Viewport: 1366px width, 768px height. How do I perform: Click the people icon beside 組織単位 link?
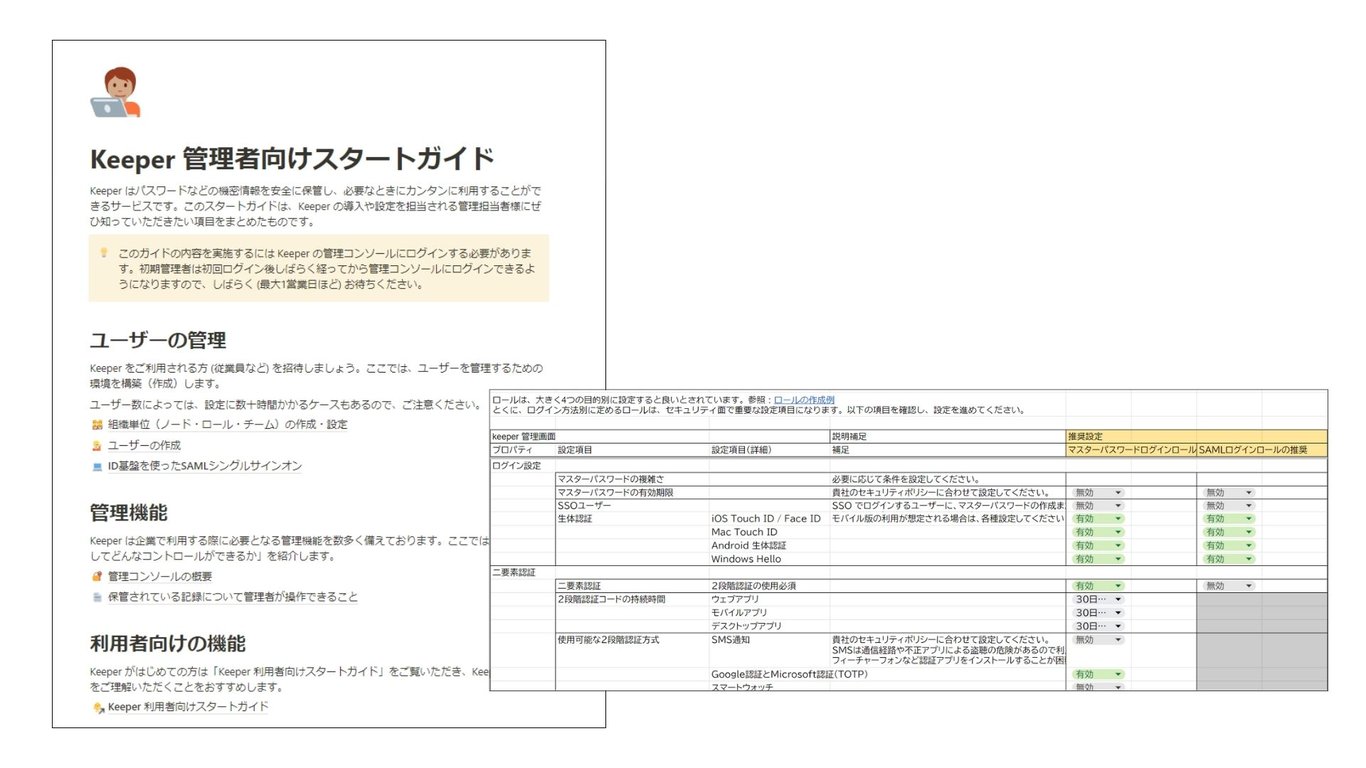coord(97,424)
